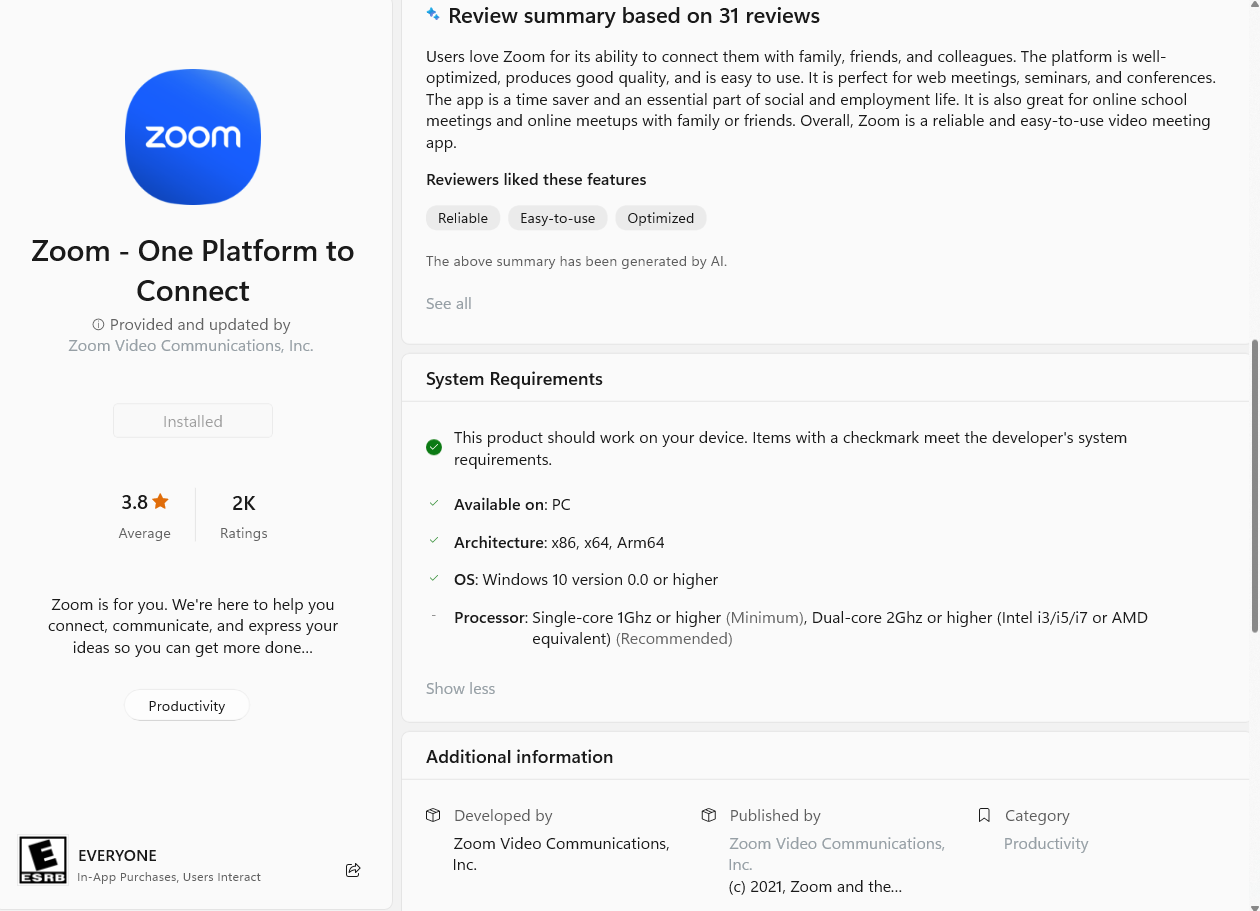Click the Zoom app logo icon

pos(193,137)
